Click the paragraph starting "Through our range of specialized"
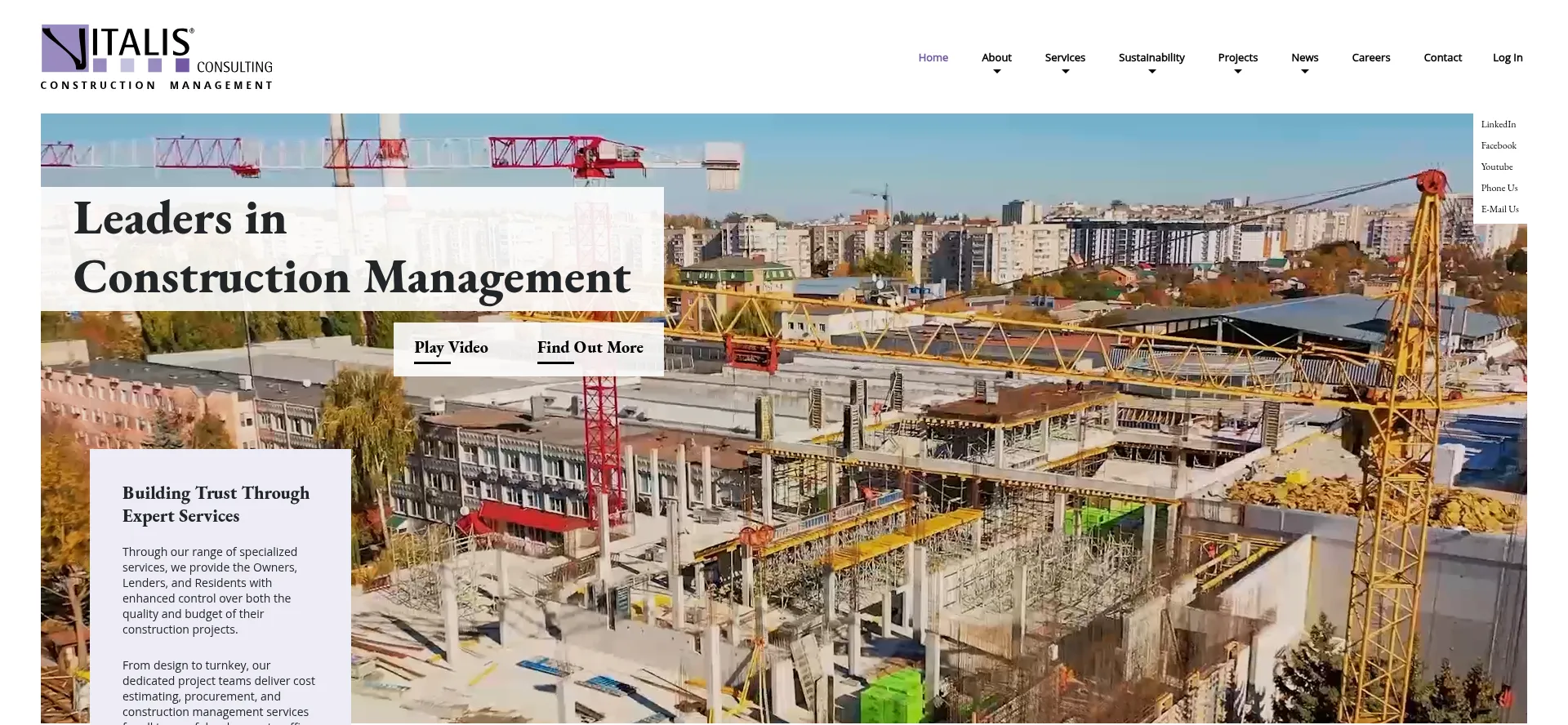This screenshot has height=725, width=1568. (210, 590)
